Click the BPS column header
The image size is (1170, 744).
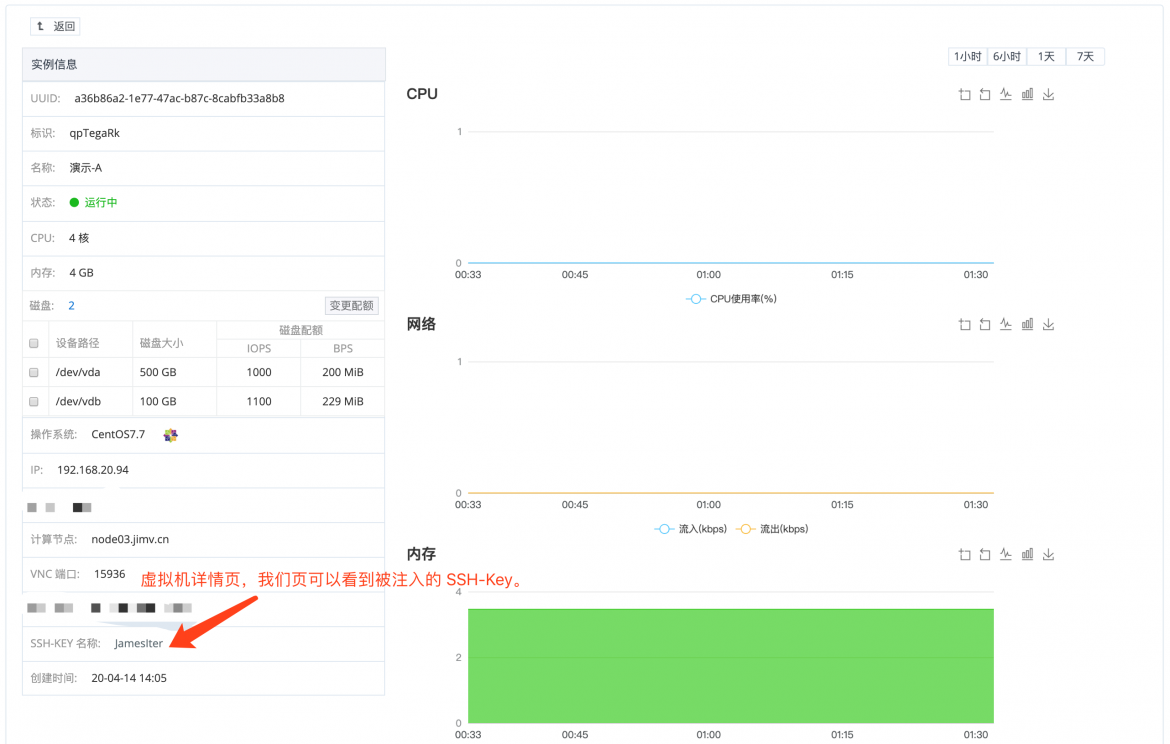(343, 348)
